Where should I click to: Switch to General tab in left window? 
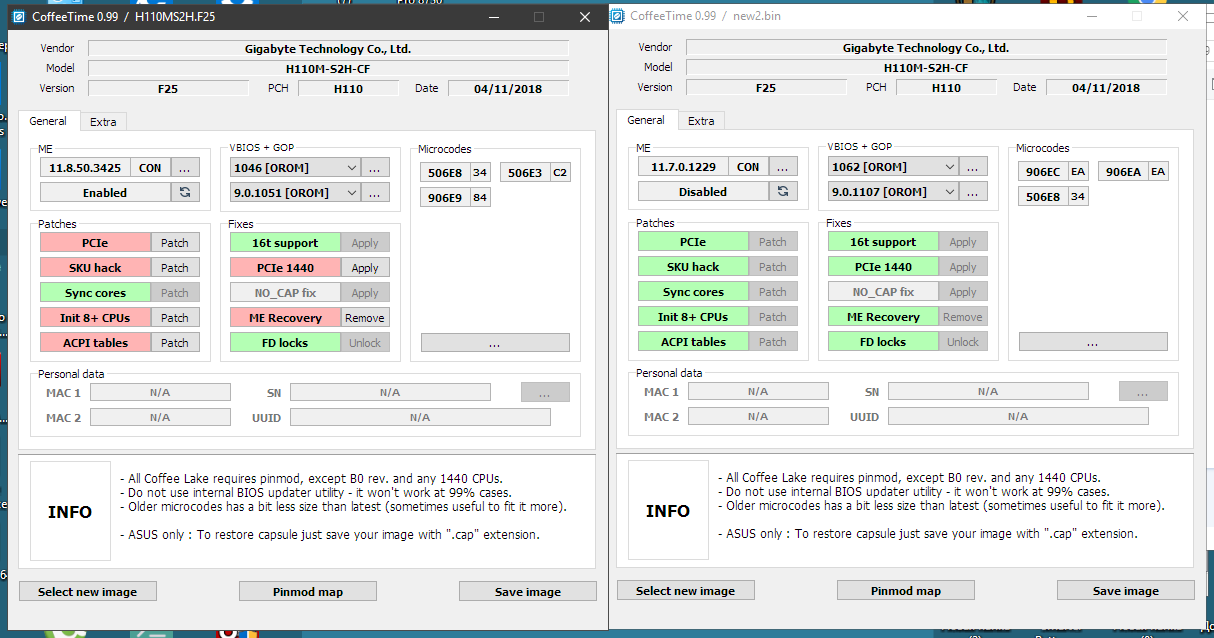point(48,121)
